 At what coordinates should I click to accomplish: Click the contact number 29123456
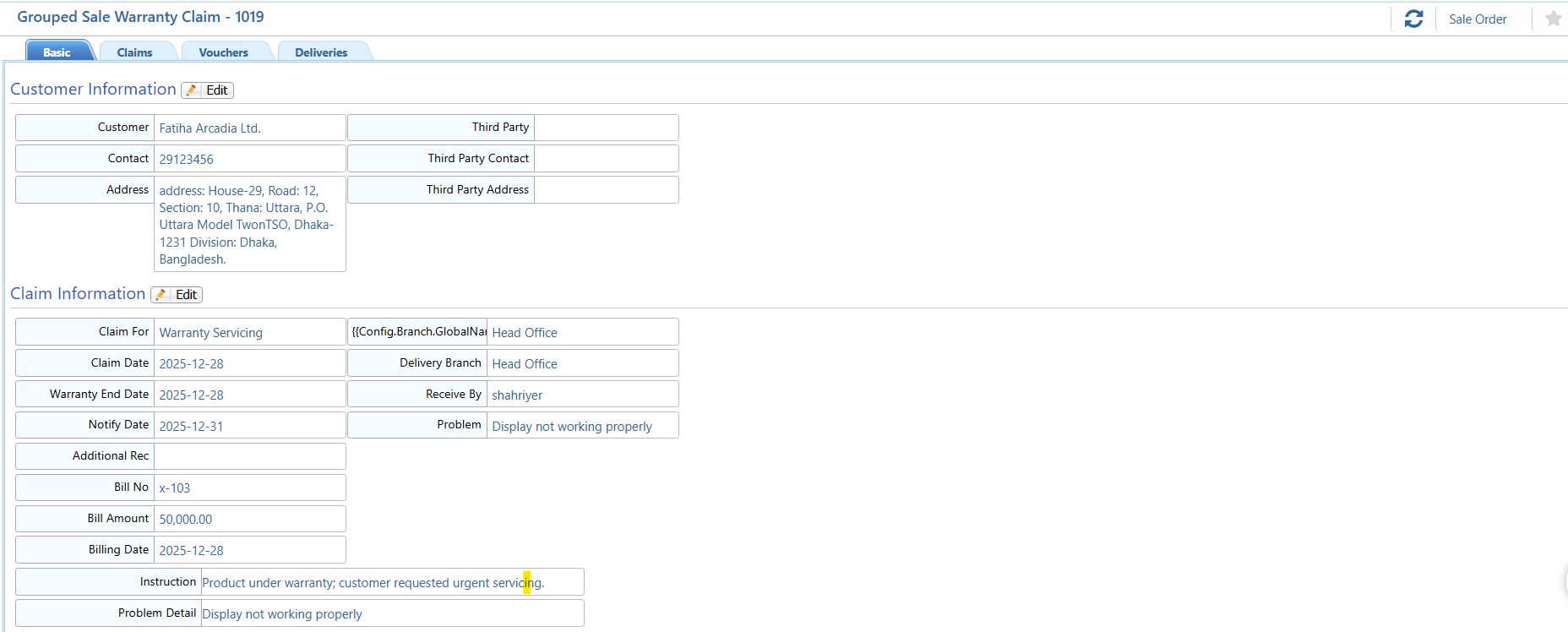coord(186,160)
